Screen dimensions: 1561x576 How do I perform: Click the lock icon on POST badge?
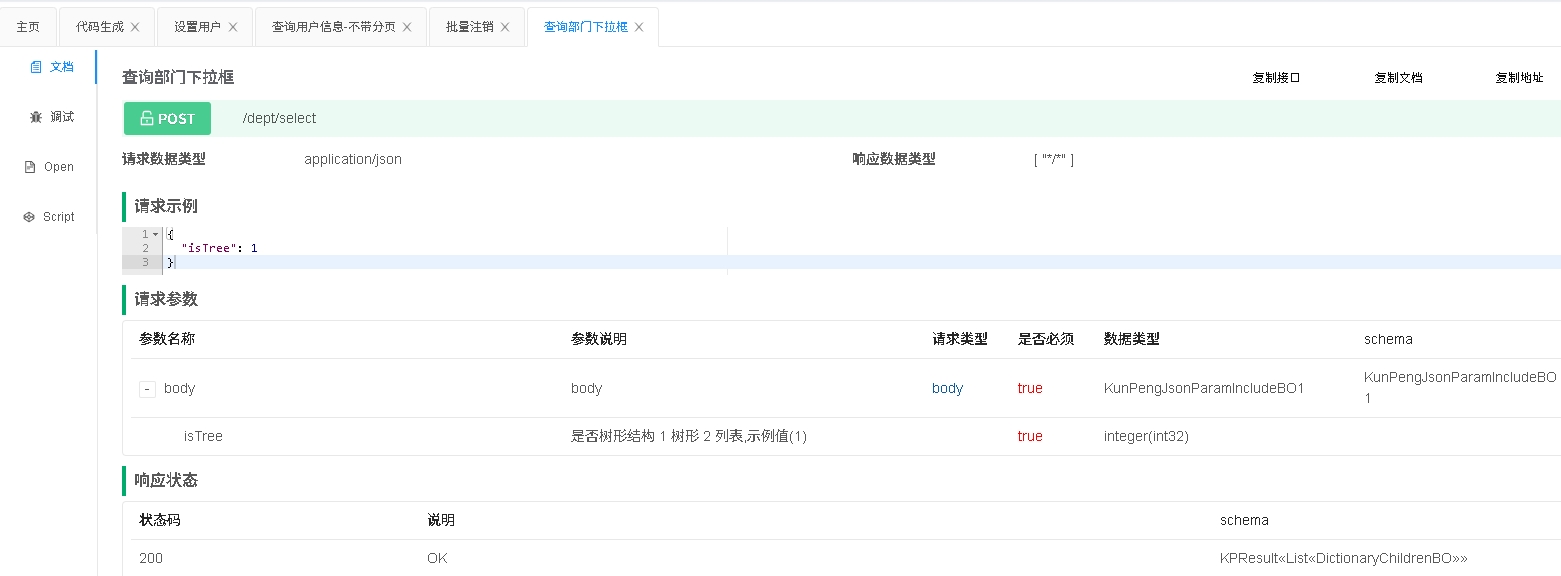click(x=147, y=118)
